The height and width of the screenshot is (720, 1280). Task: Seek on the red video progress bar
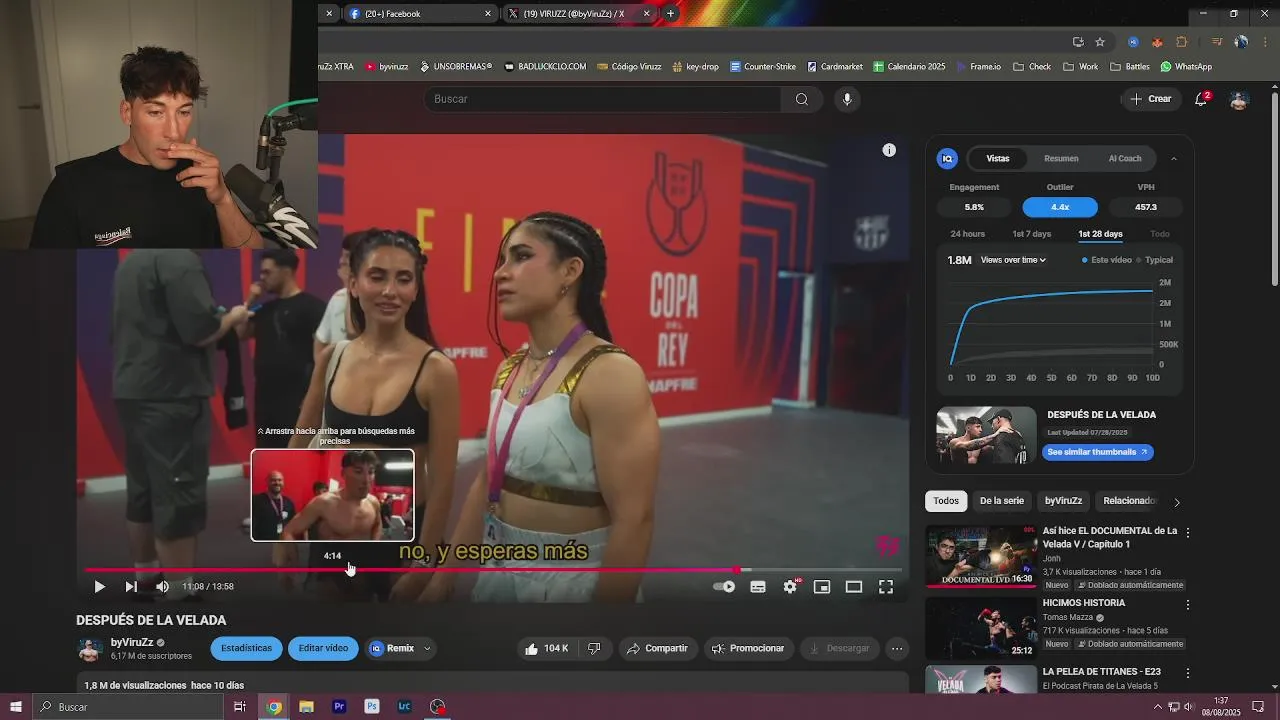pyautogui.click(x=493, y=570)
